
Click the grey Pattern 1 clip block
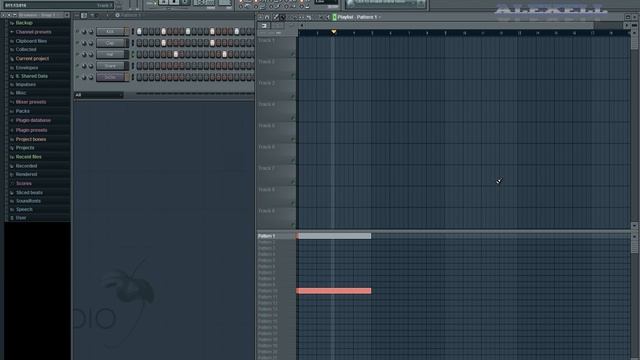pos(334,236)
